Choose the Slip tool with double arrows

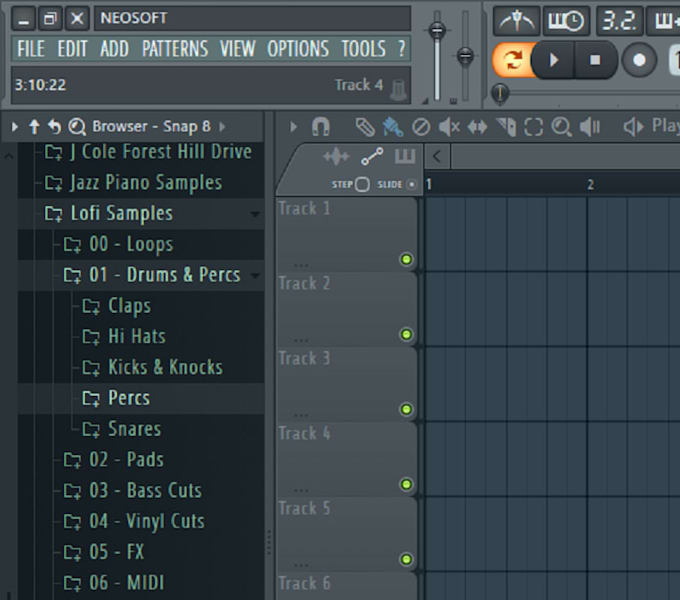coord(477,127)
